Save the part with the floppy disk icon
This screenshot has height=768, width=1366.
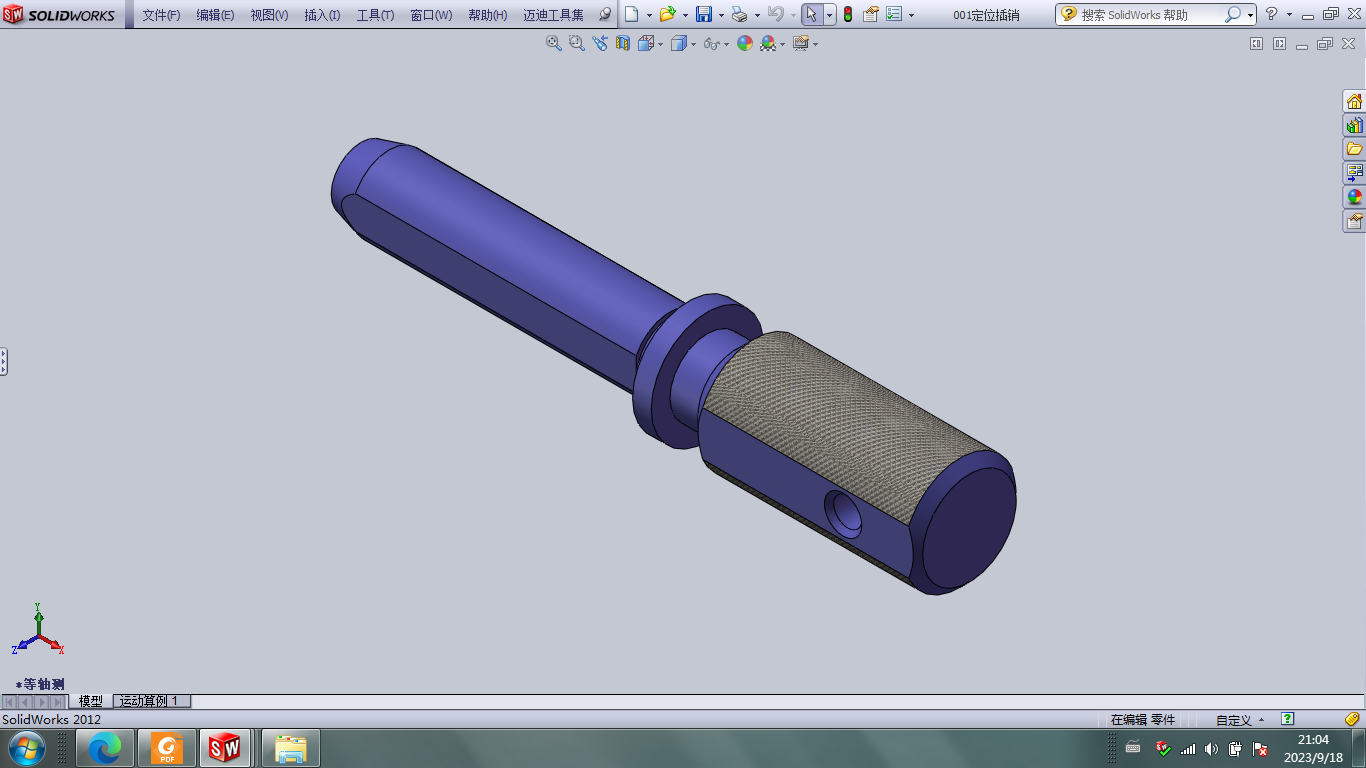pos(703,14)
